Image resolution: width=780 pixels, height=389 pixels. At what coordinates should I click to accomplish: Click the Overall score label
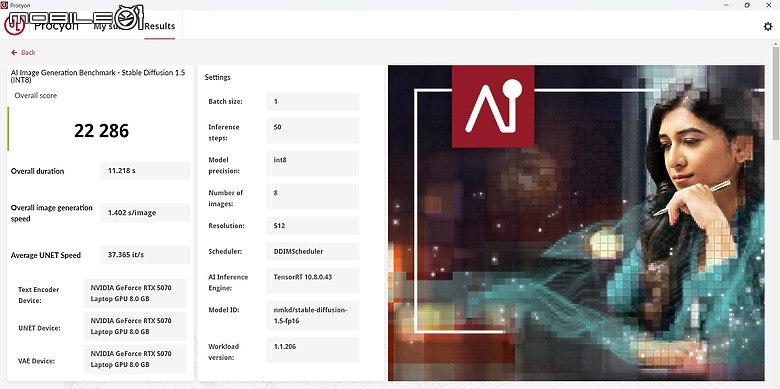(36, 96)
